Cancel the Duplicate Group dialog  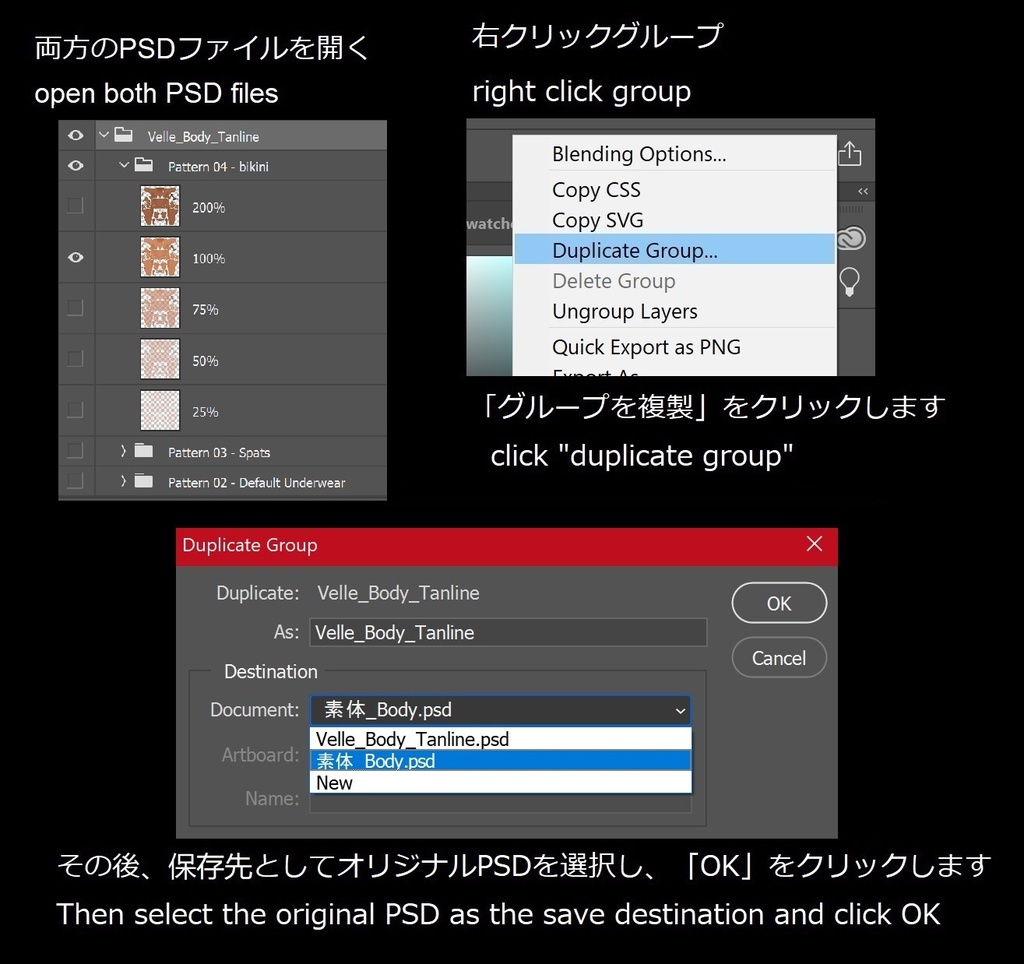[779, 658]
